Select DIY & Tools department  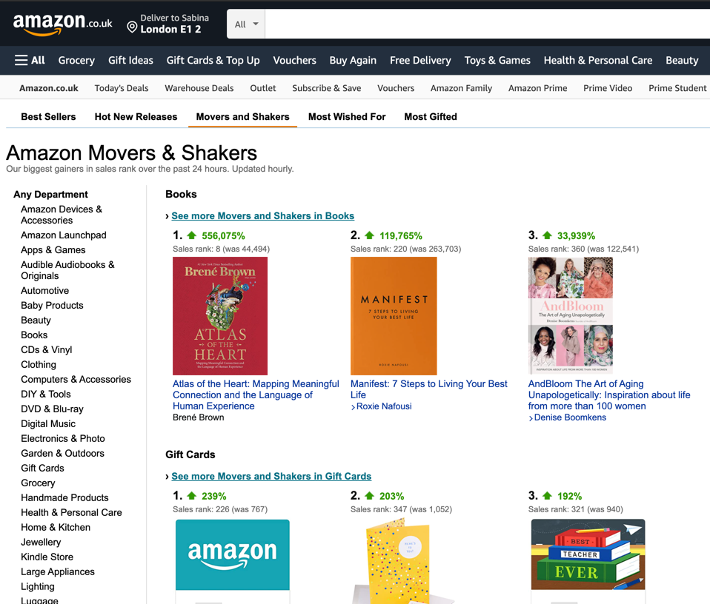46,394
